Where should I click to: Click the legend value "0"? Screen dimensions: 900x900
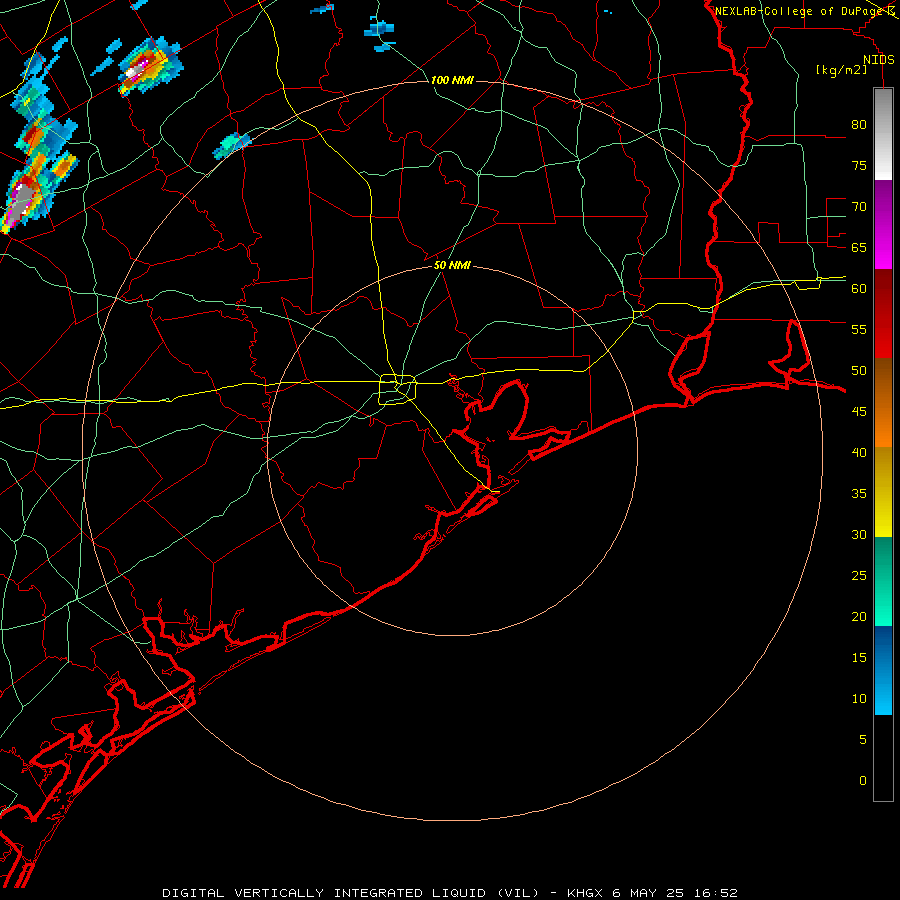(x=863, y=781)
